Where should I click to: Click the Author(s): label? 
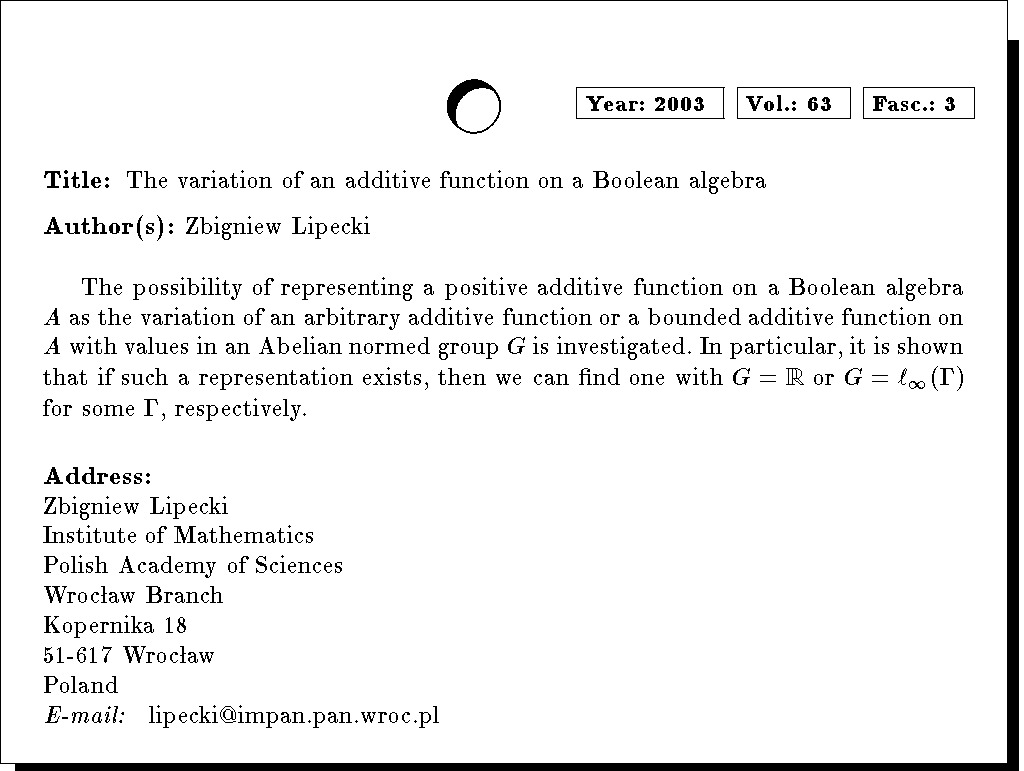110,227
